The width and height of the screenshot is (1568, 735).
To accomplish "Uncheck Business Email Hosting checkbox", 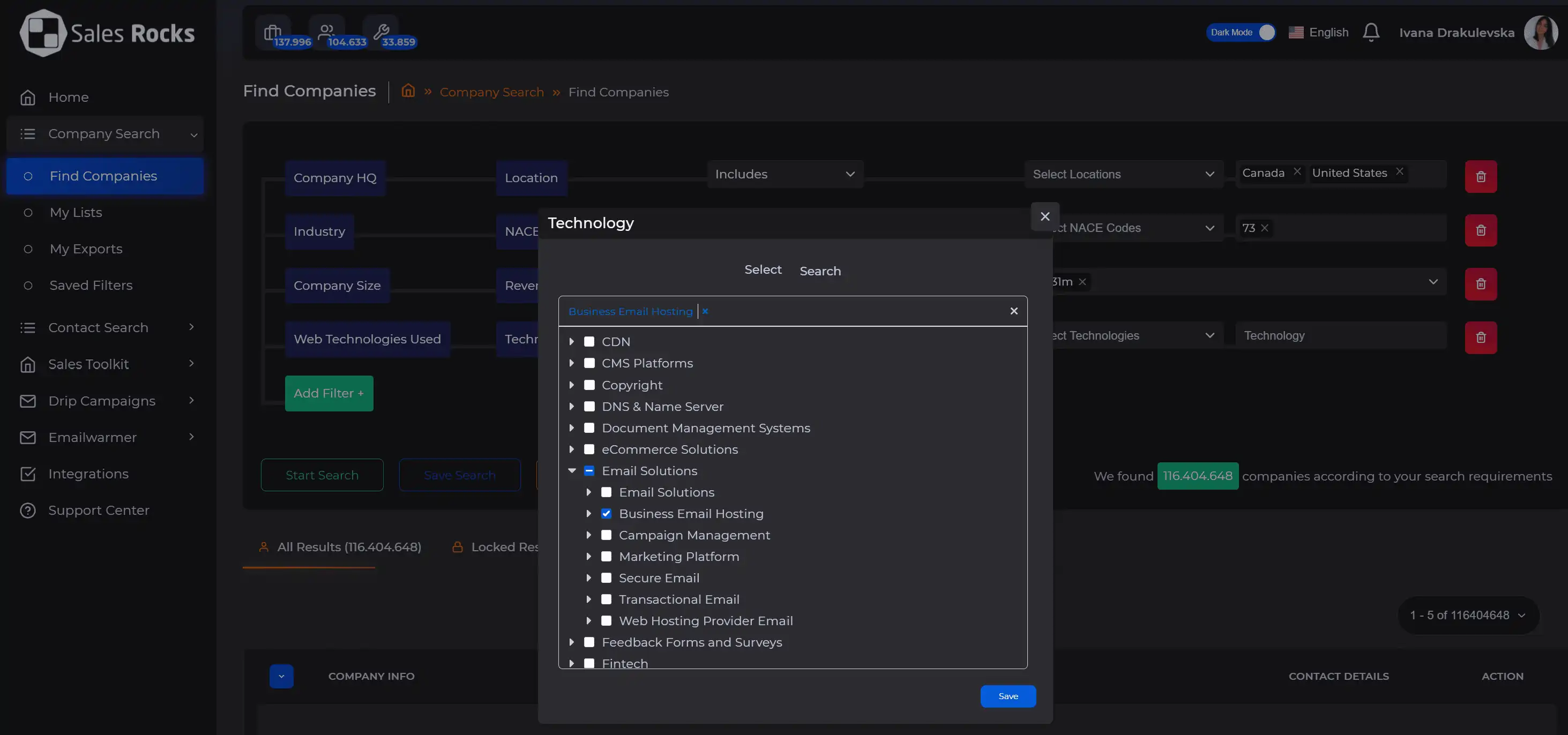I will (x=606, y=514).
